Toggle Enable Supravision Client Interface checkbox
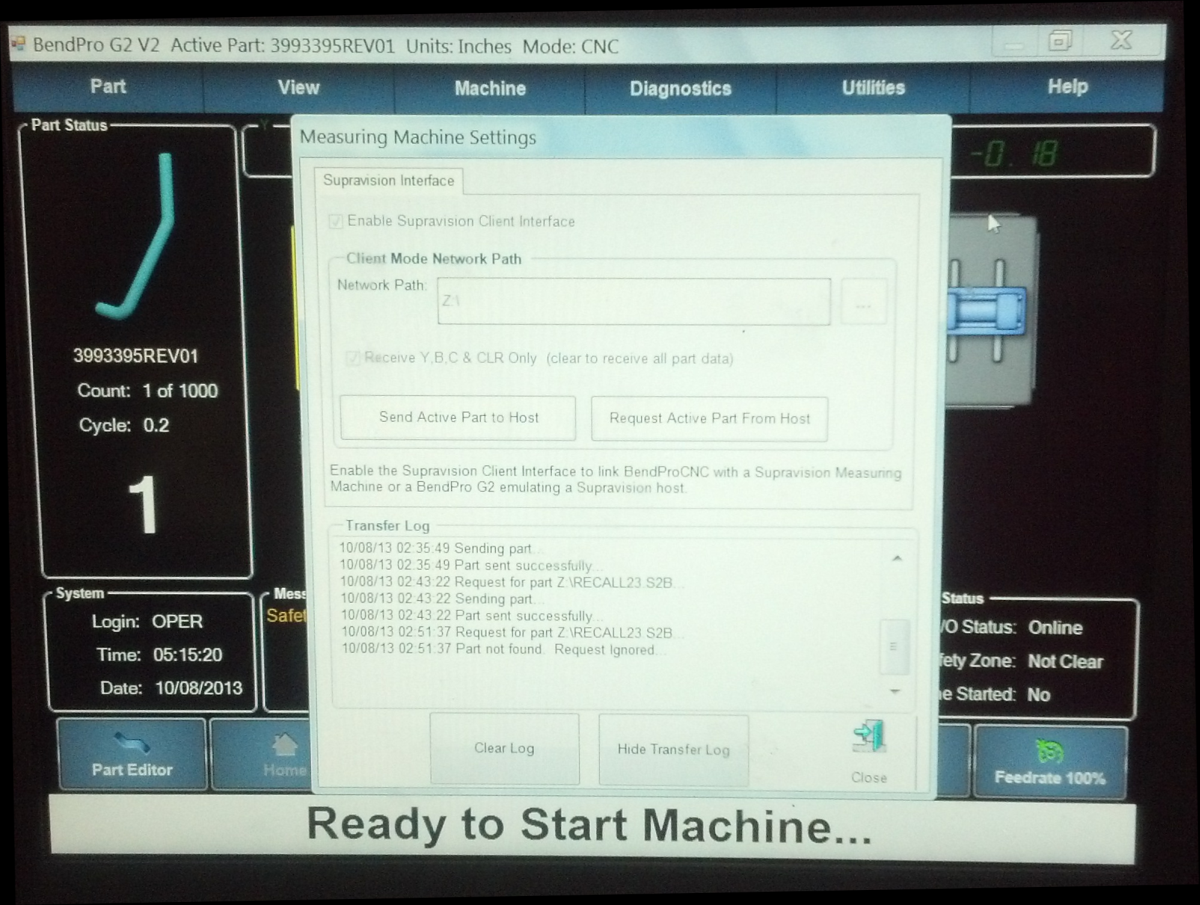Screen dimensions: 1200x905 [x=336, y=222]
